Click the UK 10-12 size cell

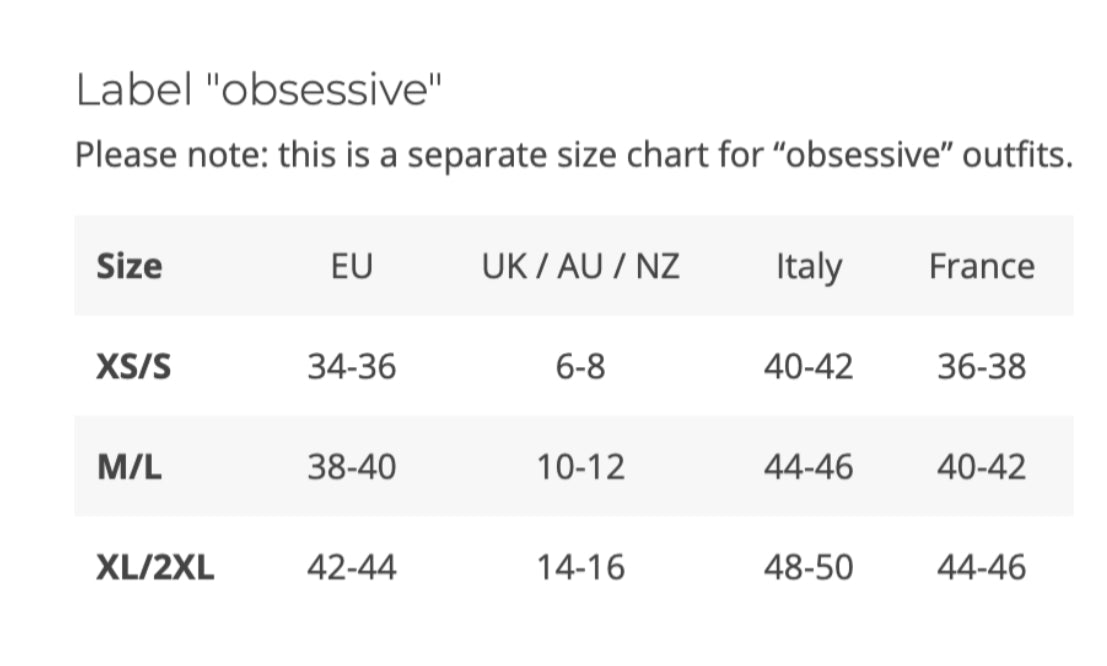(x=580, y=467)
